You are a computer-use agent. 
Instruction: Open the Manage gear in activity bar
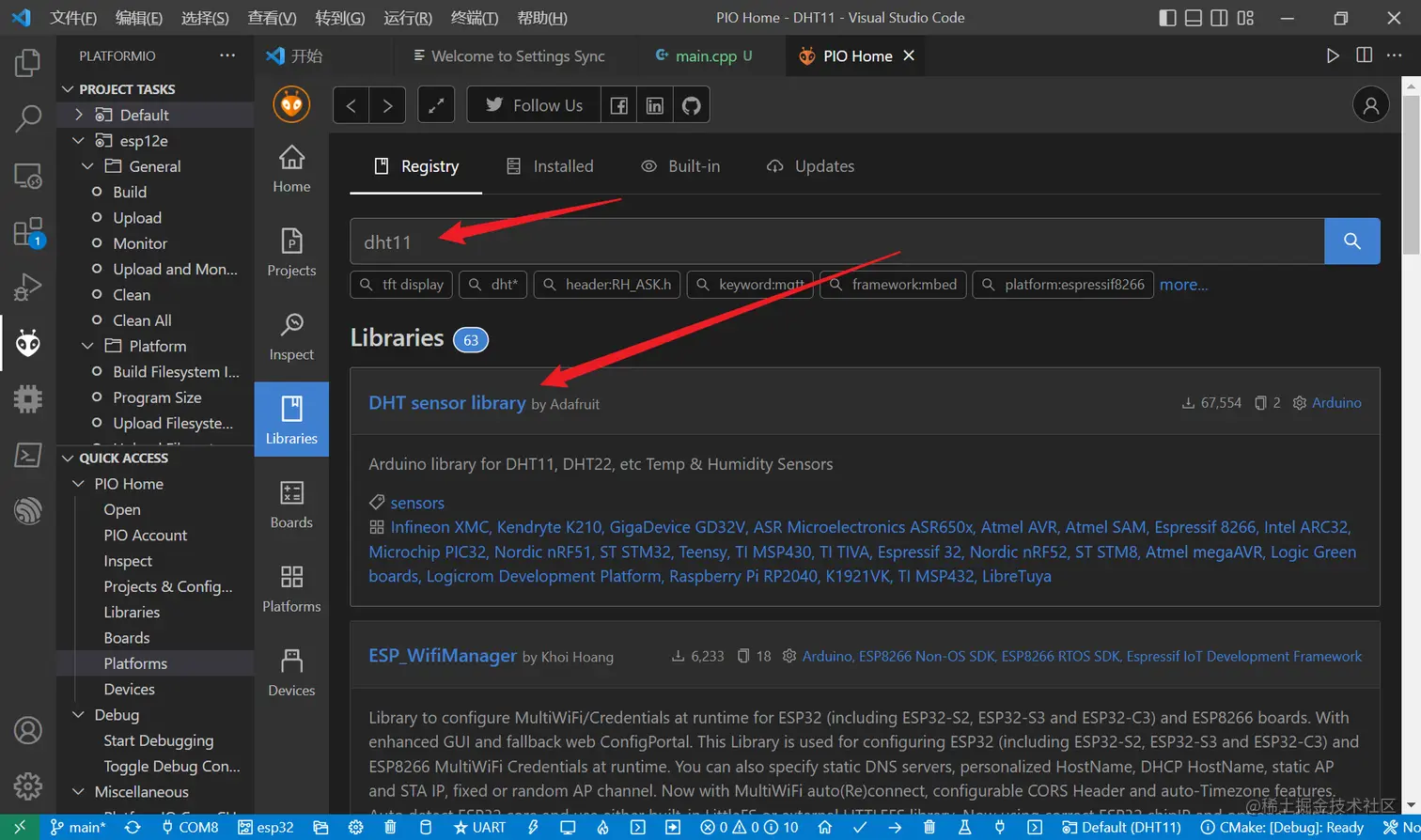coord(28,786)
